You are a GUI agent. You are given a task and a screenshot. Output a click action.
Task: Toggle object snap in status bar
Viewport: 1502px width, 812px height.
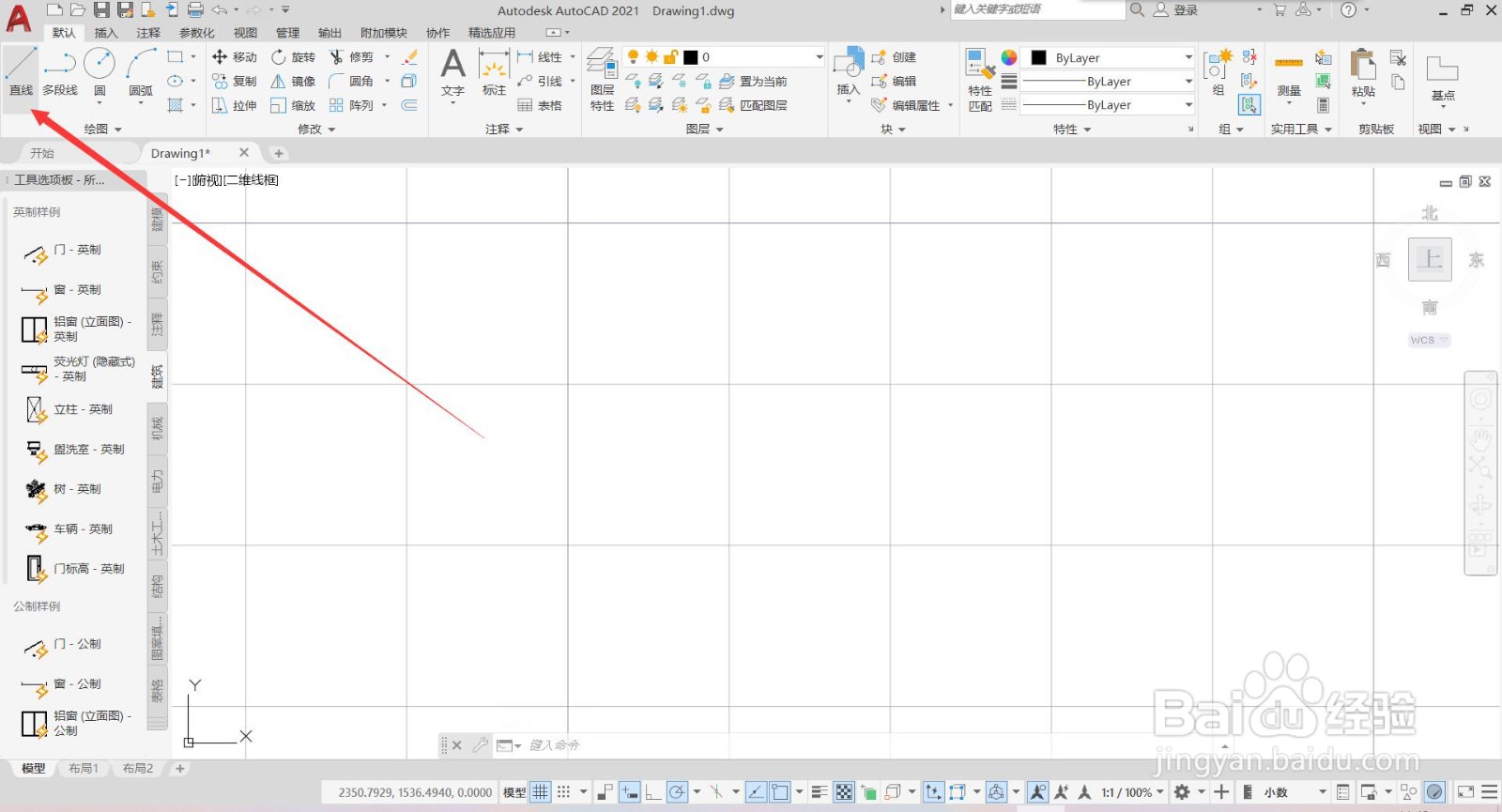coord(780,792)
